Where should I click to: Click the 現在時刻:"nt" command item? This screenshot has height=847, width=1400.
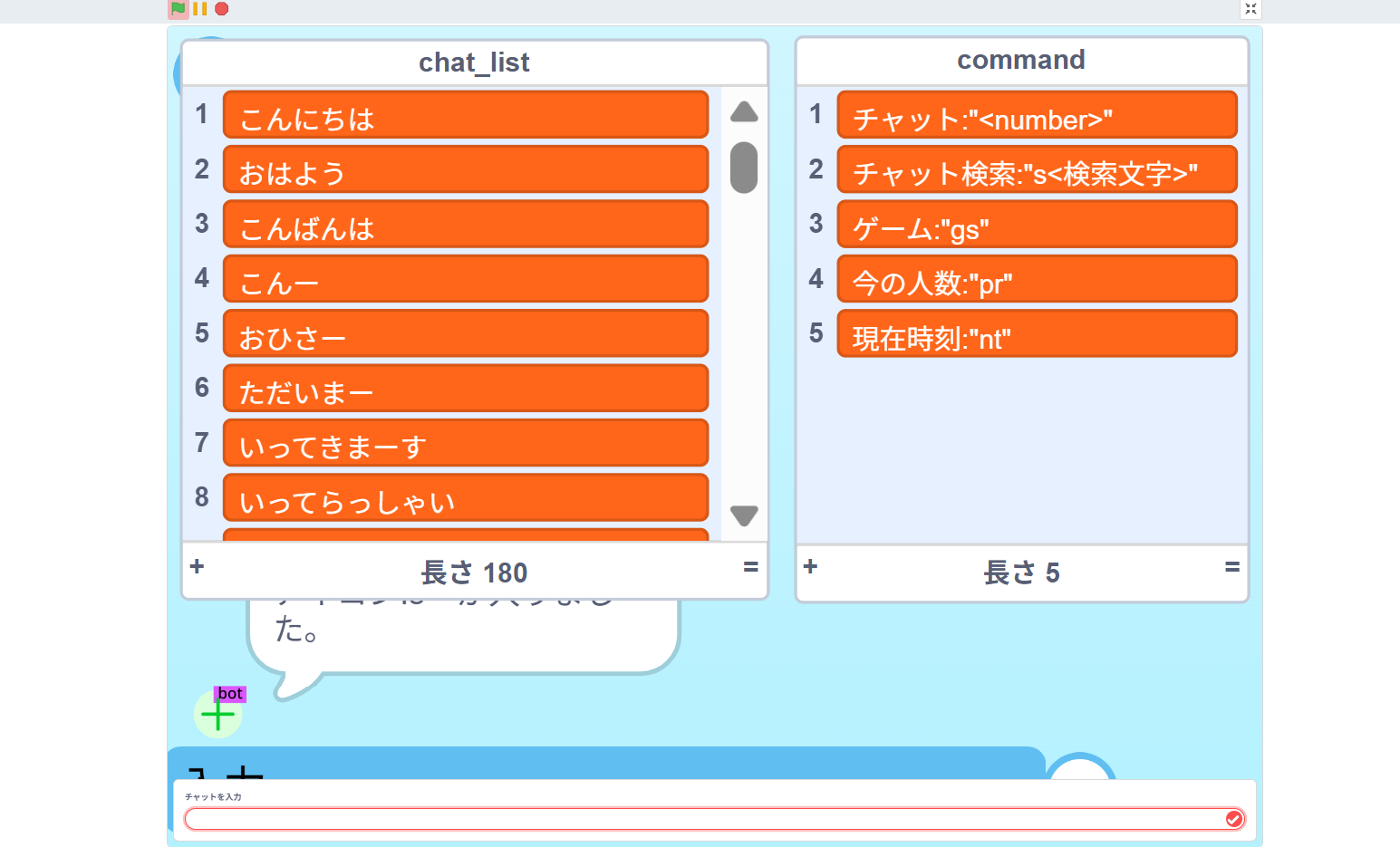[1037, 334]
